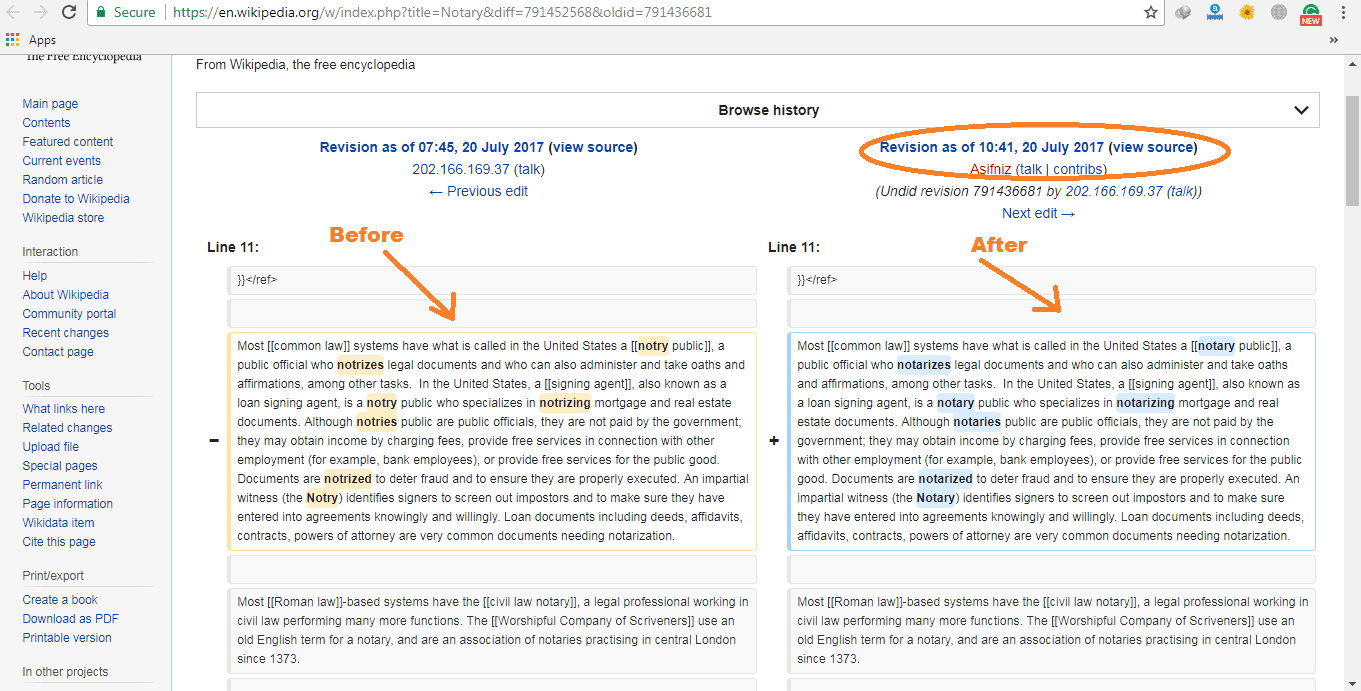Show hidden bookmarks with double-arrow
The image size is (1361, 691).
tap(1334, 40)
